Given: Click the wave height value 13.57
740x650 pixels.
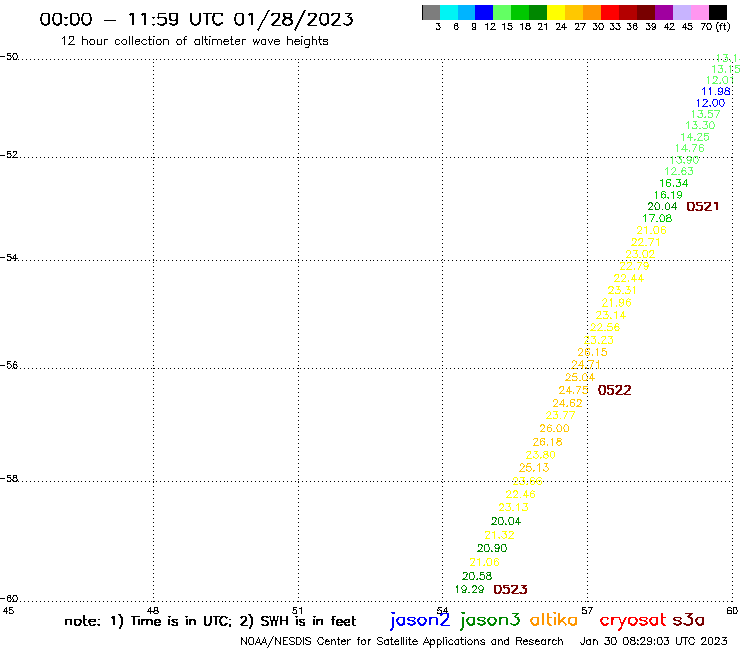Looking at the screenshot, I should [x=706, y=114].
